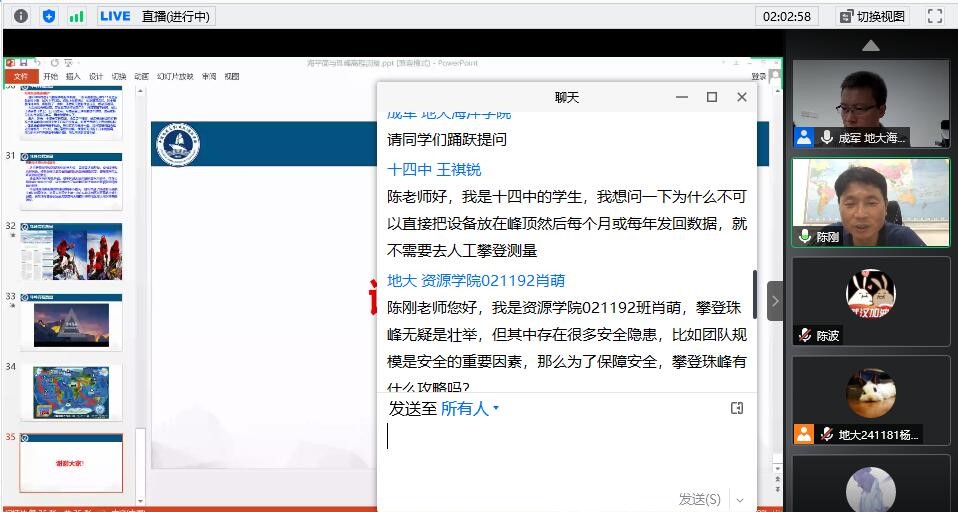Open the 发送至 所有人 recipient dropdown
The image size is (958, 512).
pyautogui.click(x=469, y=408)
